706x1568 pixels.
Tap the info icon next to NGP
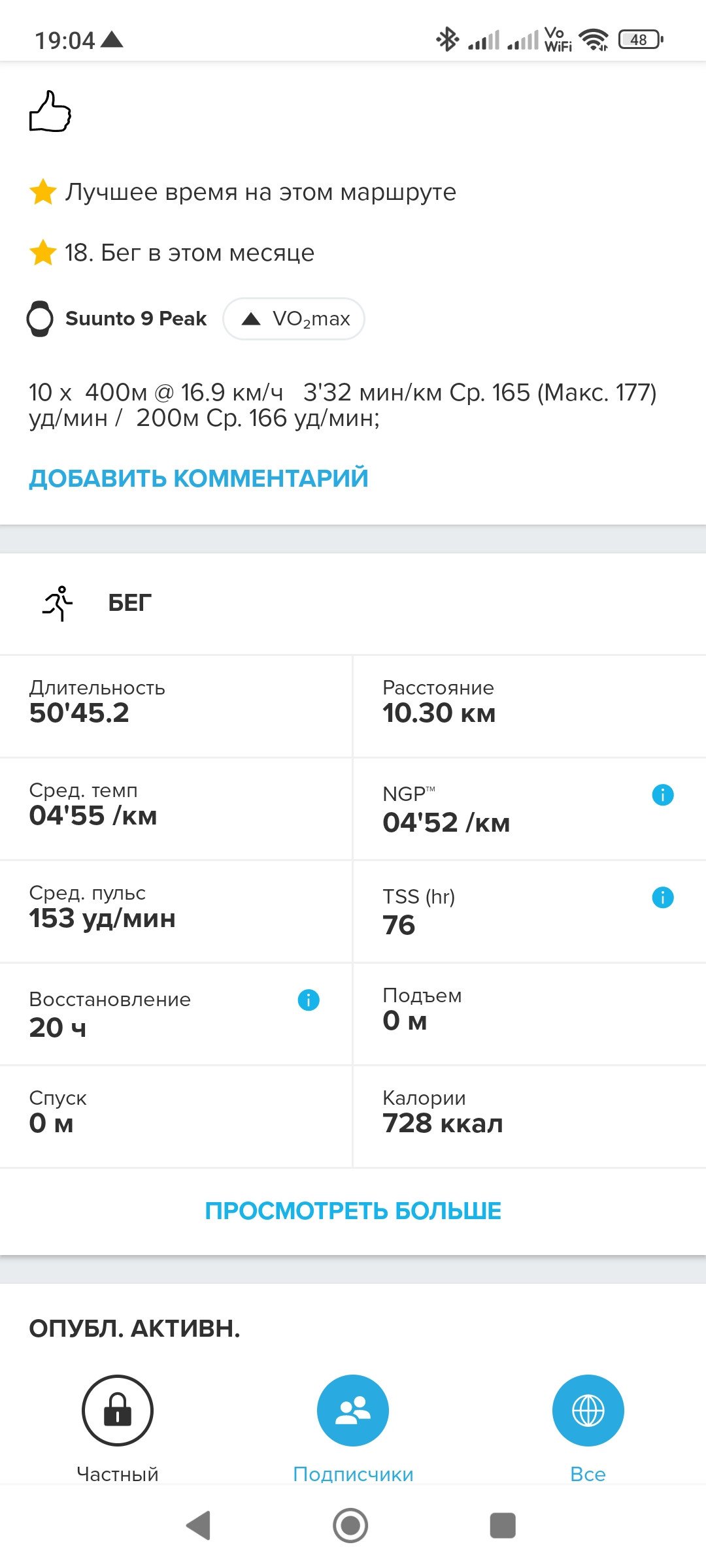pyautogui.click(x=663, y=794)
